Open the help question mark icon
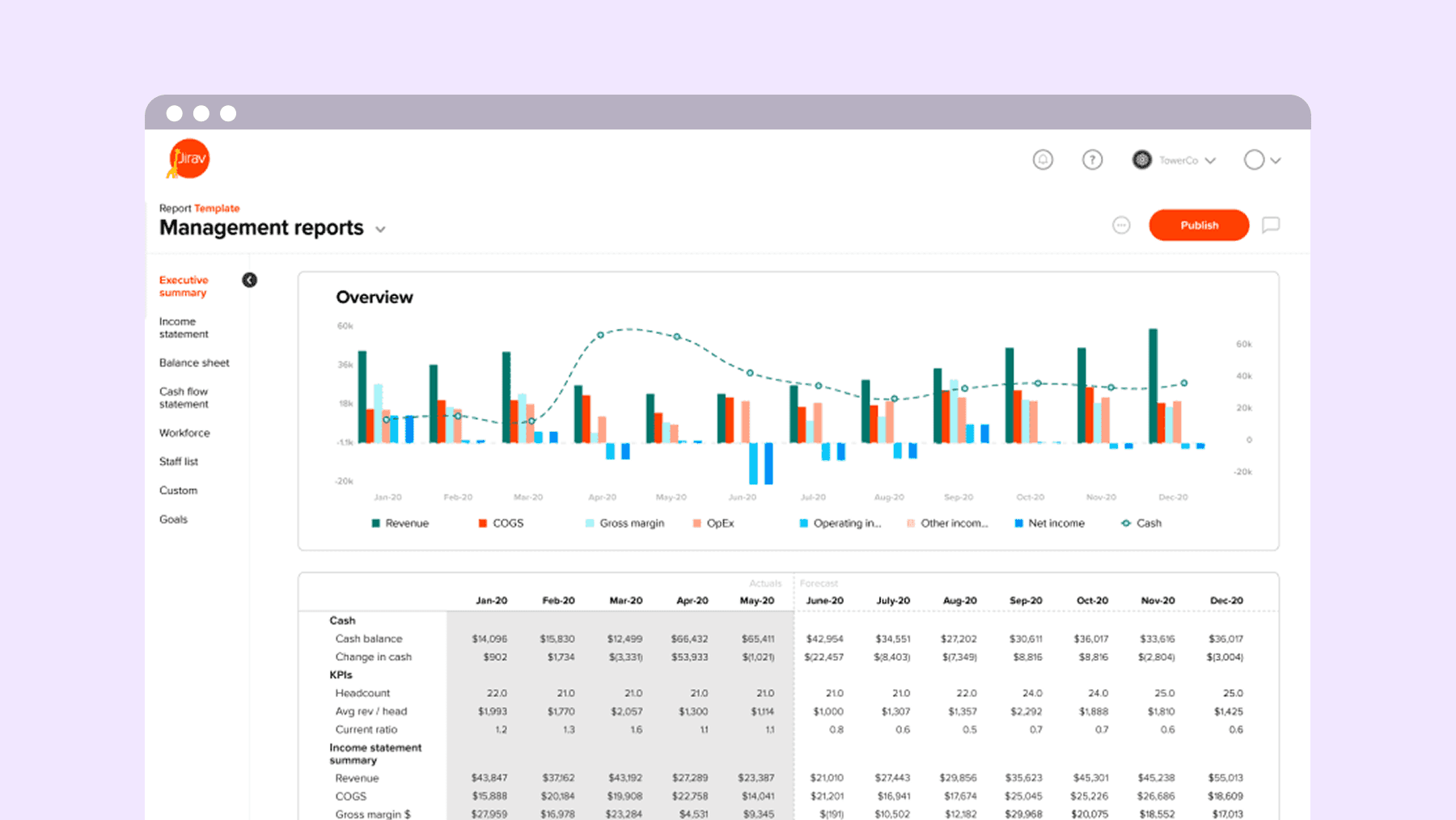Viewport: 1456px width, 820px height. (x=1092, y=160)
